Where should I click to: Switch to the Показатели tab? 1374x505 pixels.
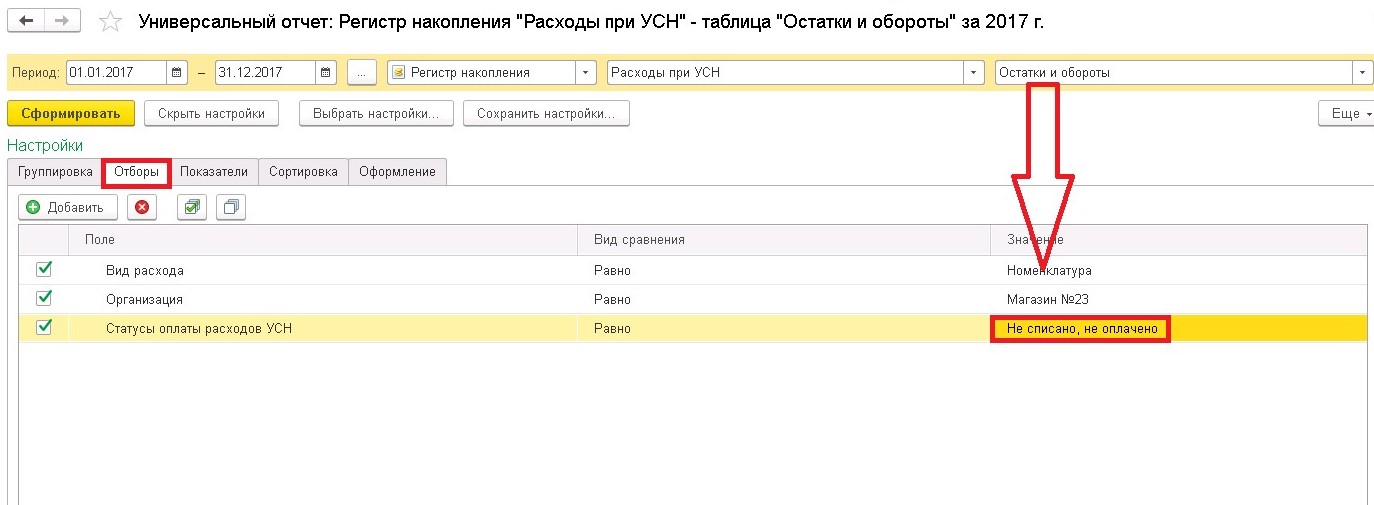[x=214, y=172]
